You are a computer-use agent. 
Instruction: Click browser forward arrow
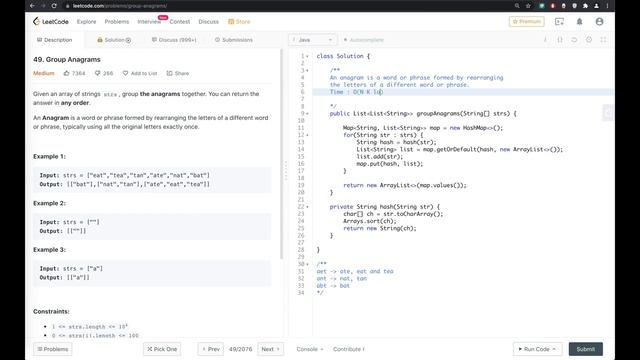tap(43, 6)
